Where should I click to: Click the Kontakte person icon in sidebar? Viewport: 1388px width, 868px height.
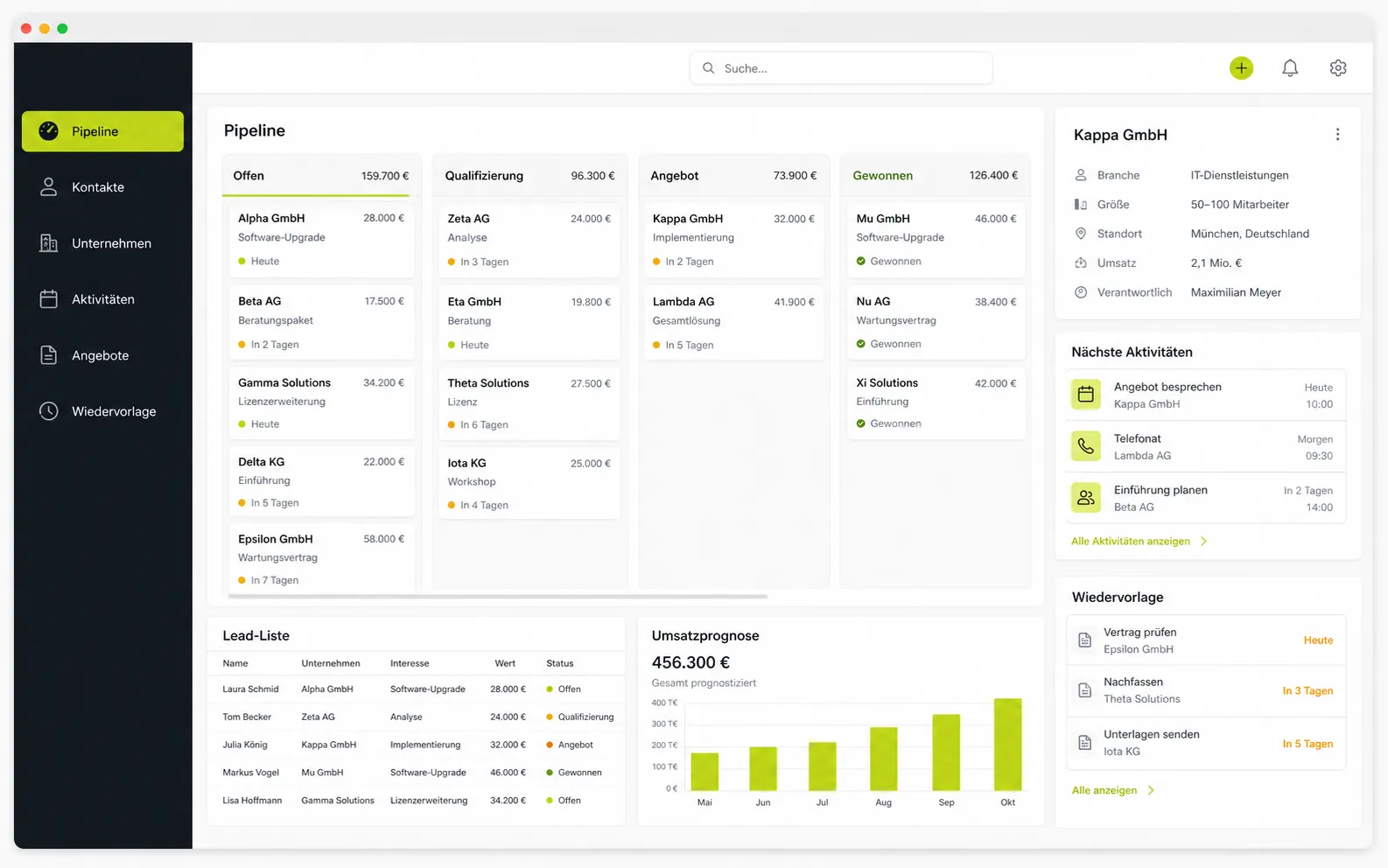pos(49,187)
